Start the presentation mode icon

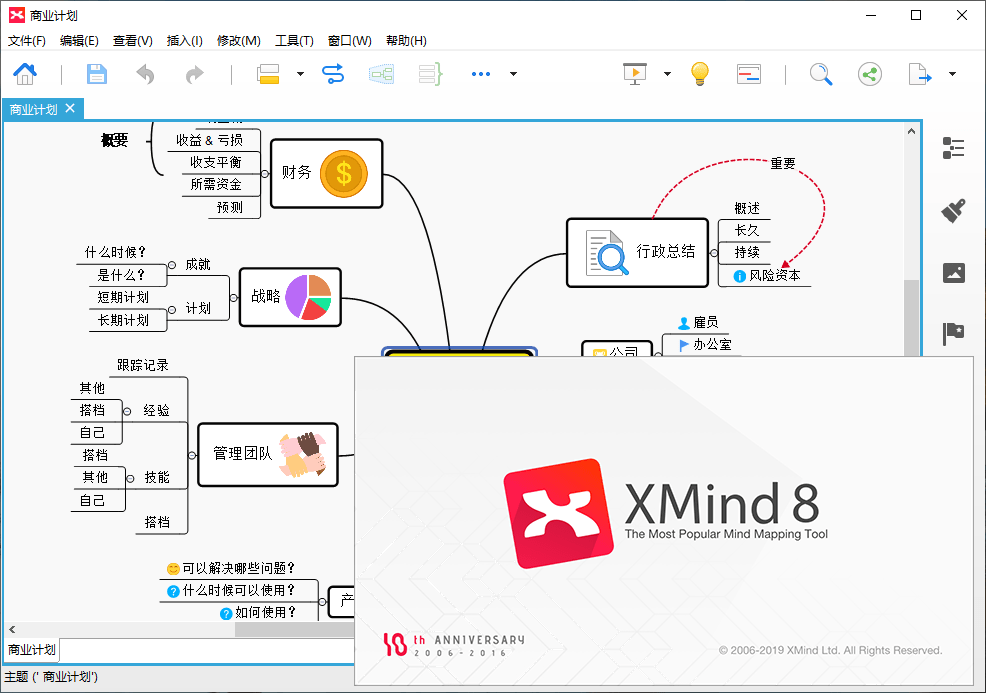click(x=634, y=74)
